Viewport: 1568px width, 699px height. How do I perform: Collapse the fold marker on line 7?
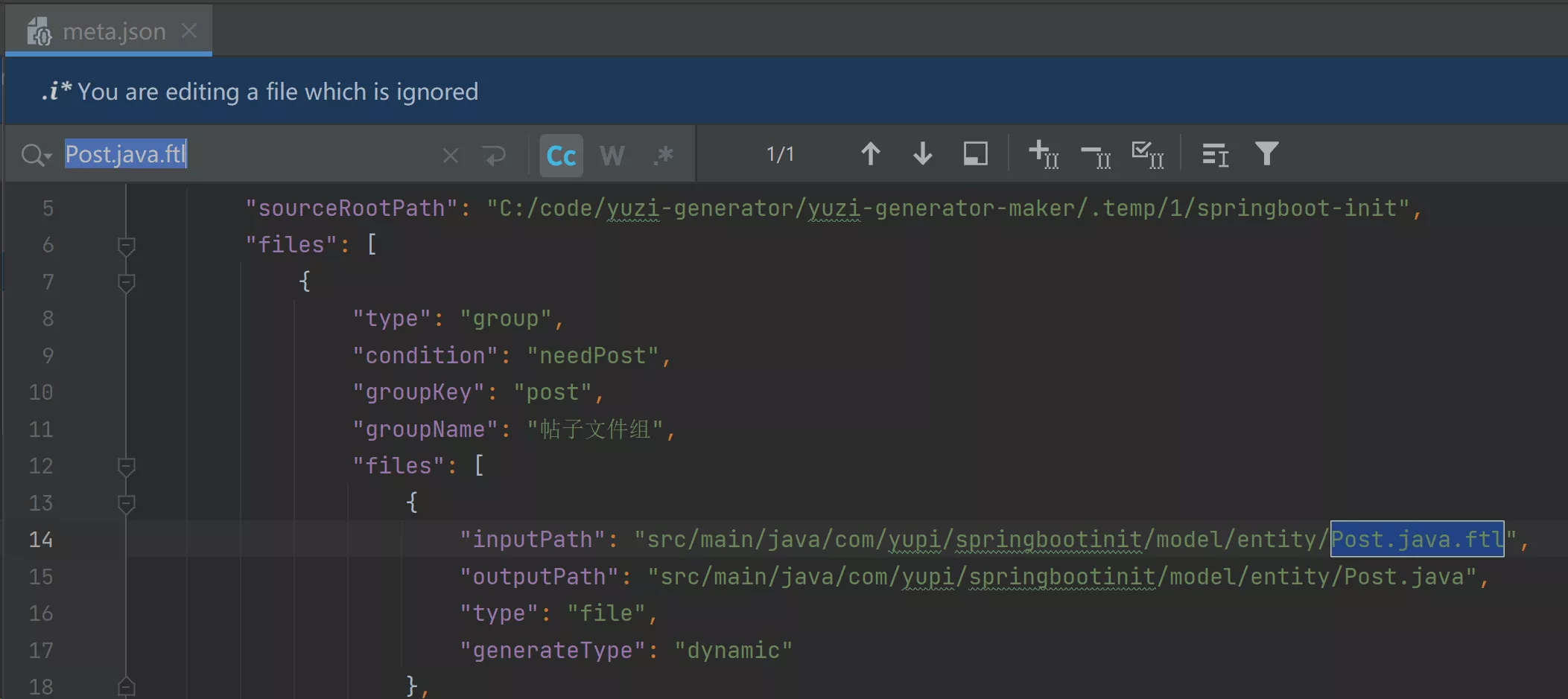(x=126, y=282)
